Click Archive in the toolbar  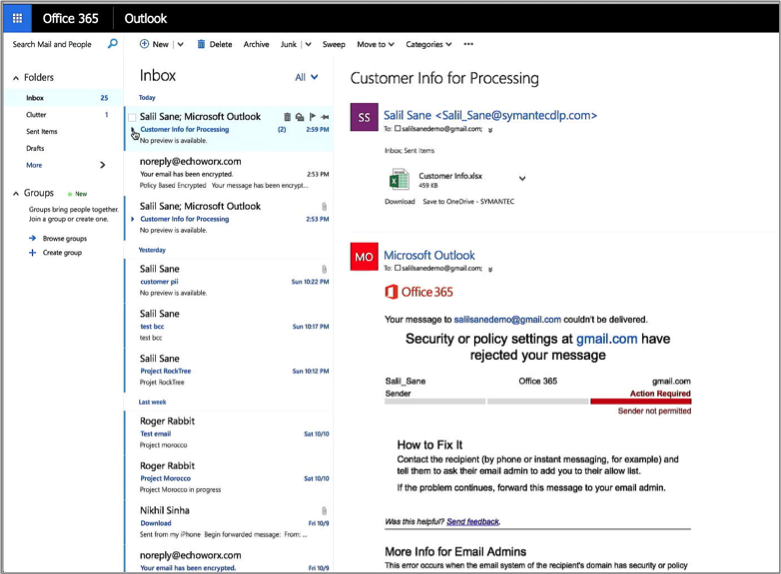click(256, 44)
